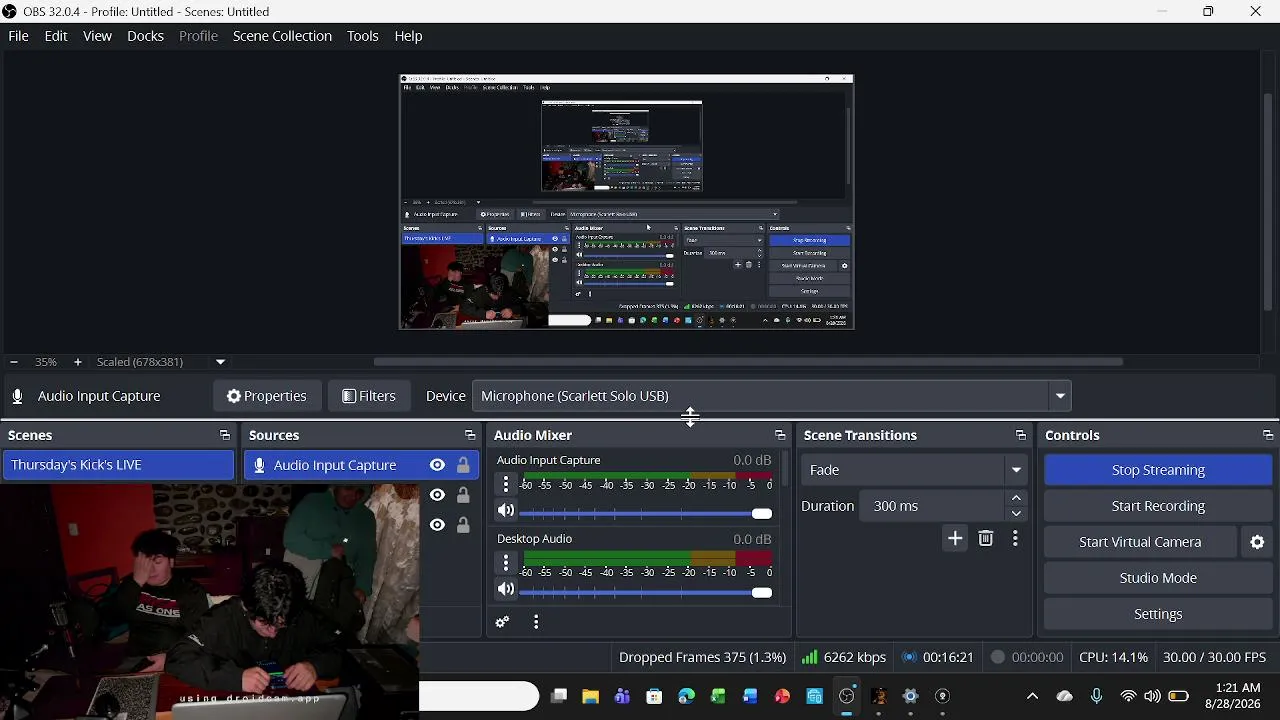The height and width of the screenshot is (720, 1280).
Task: Click the microphone tray icon
Action: point(1097,696)
